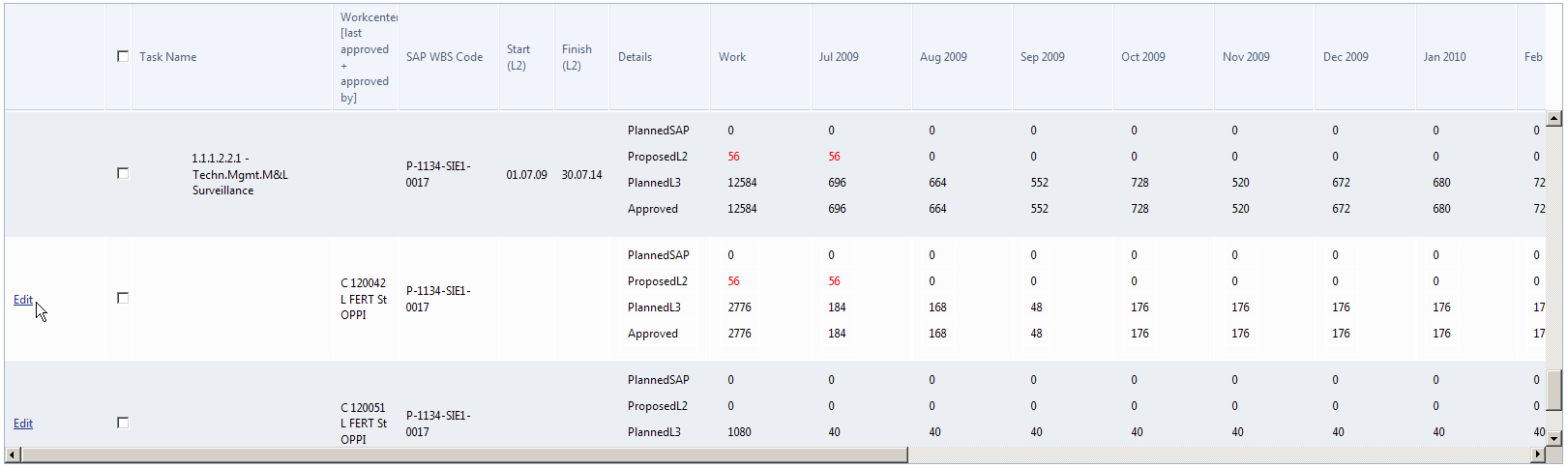1568x468 pixels.
Task: Click the vertical scrollbar thumb
Action: [1553, 391]
